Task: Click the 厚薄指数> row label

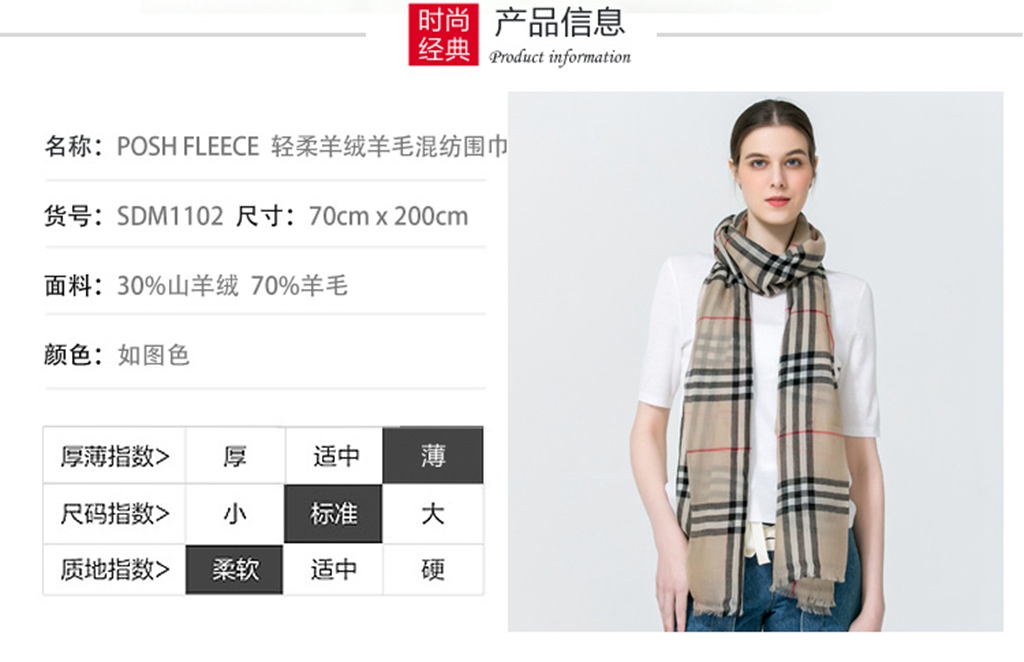Action: [x=115, y=456]
